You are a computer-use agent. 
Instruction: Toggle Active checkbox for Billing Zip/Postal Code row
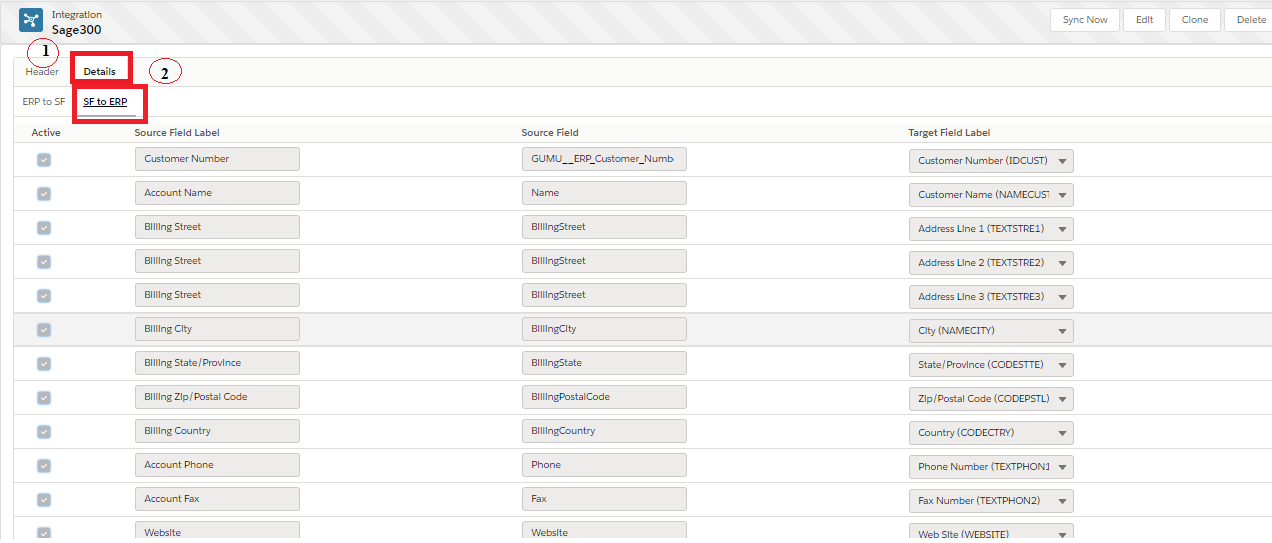coord(44,397)
